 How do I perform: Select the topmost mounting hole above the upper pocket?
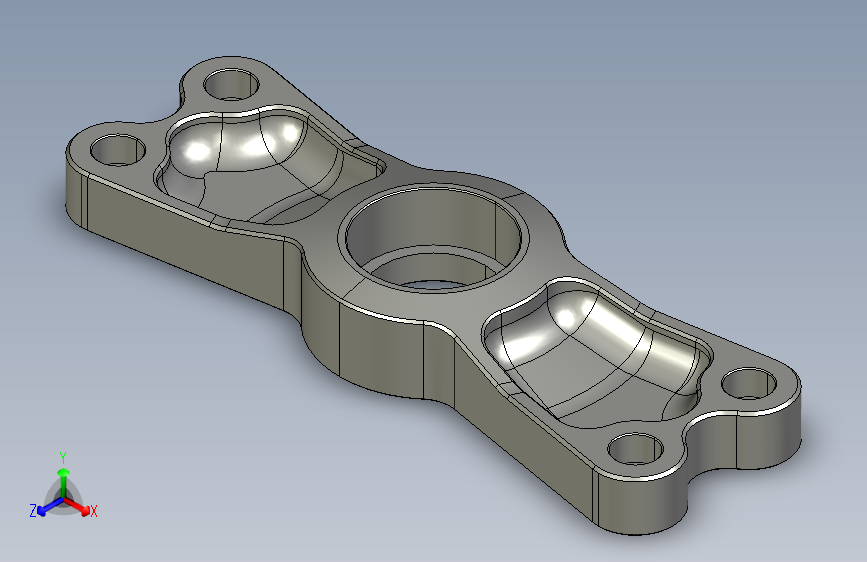coord(231,84)
